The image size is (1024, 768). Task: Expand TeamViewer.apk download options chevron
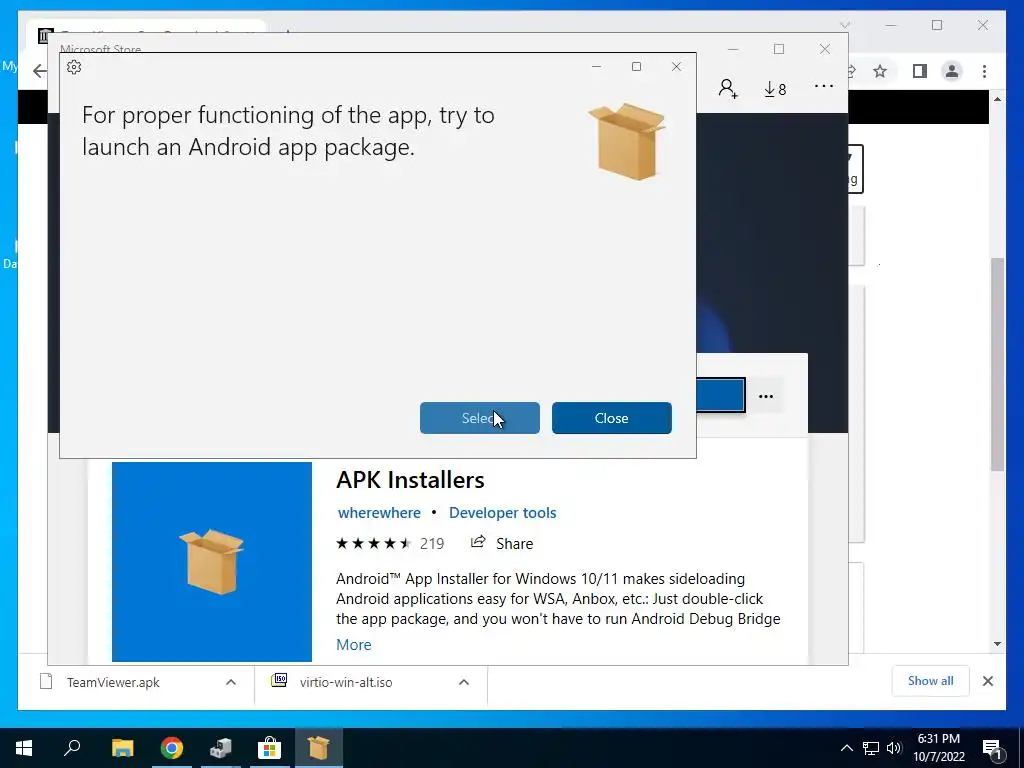(231, 682)
